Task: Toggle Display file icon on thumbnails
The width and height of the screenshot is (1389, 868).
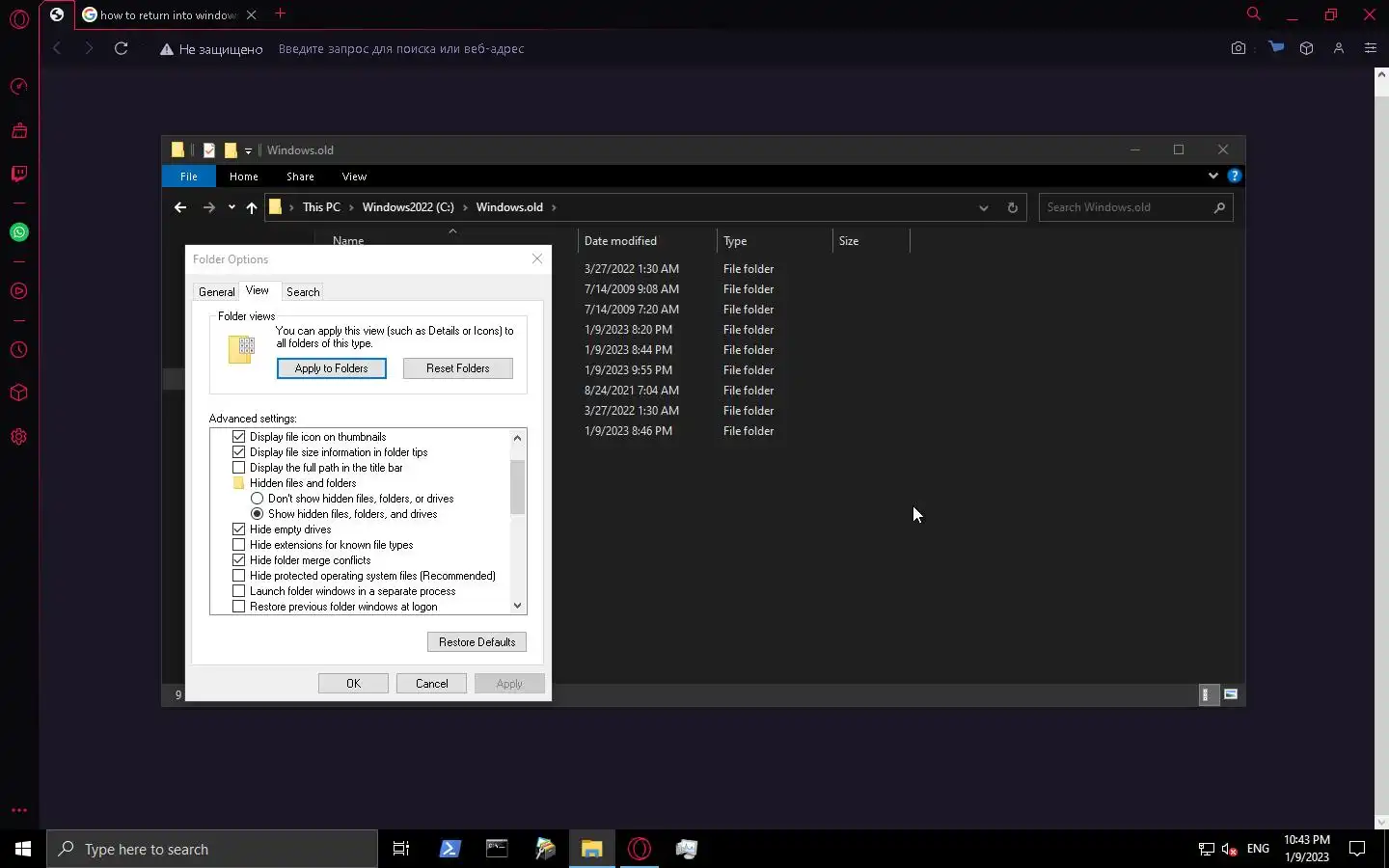Action: [x=239, y=437]
